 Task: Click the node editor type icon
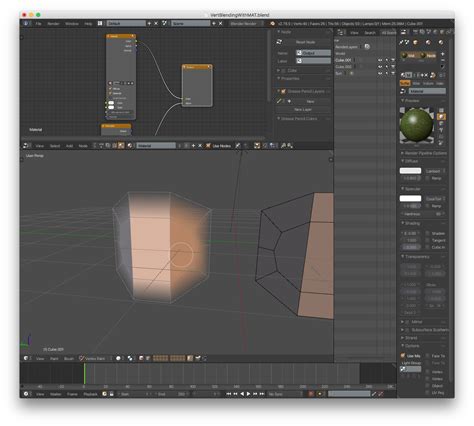26,146
